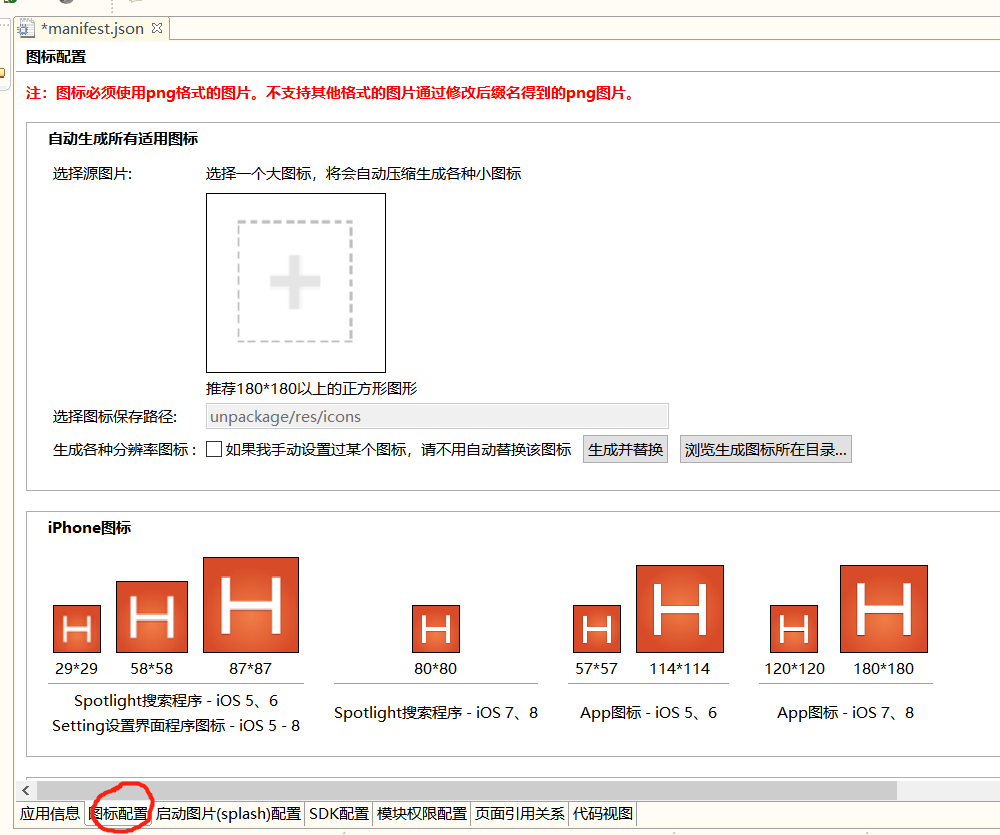1000x835 pixels.
Task: Select the 58*58 Spotlight icon preview
Action: 151,618
